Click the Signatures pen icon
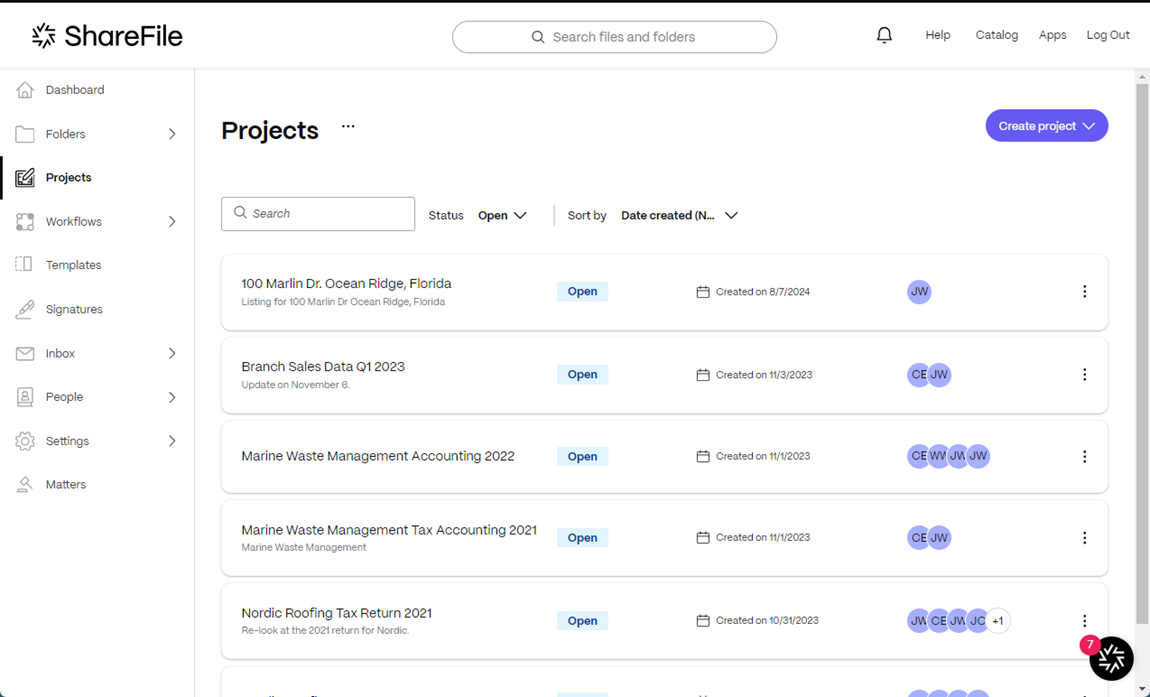The width and height of the screenshot is (1150, 697). coord(24,309)
